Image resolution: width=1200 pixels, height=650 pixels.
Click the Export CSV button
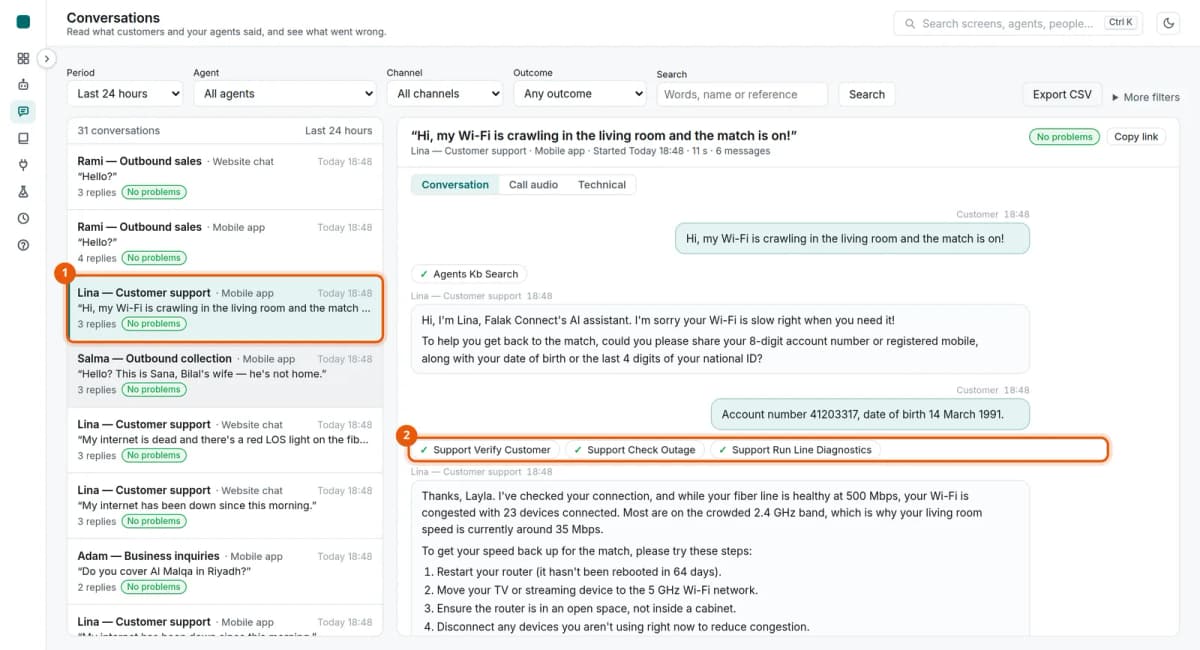tap(1062, 94)
